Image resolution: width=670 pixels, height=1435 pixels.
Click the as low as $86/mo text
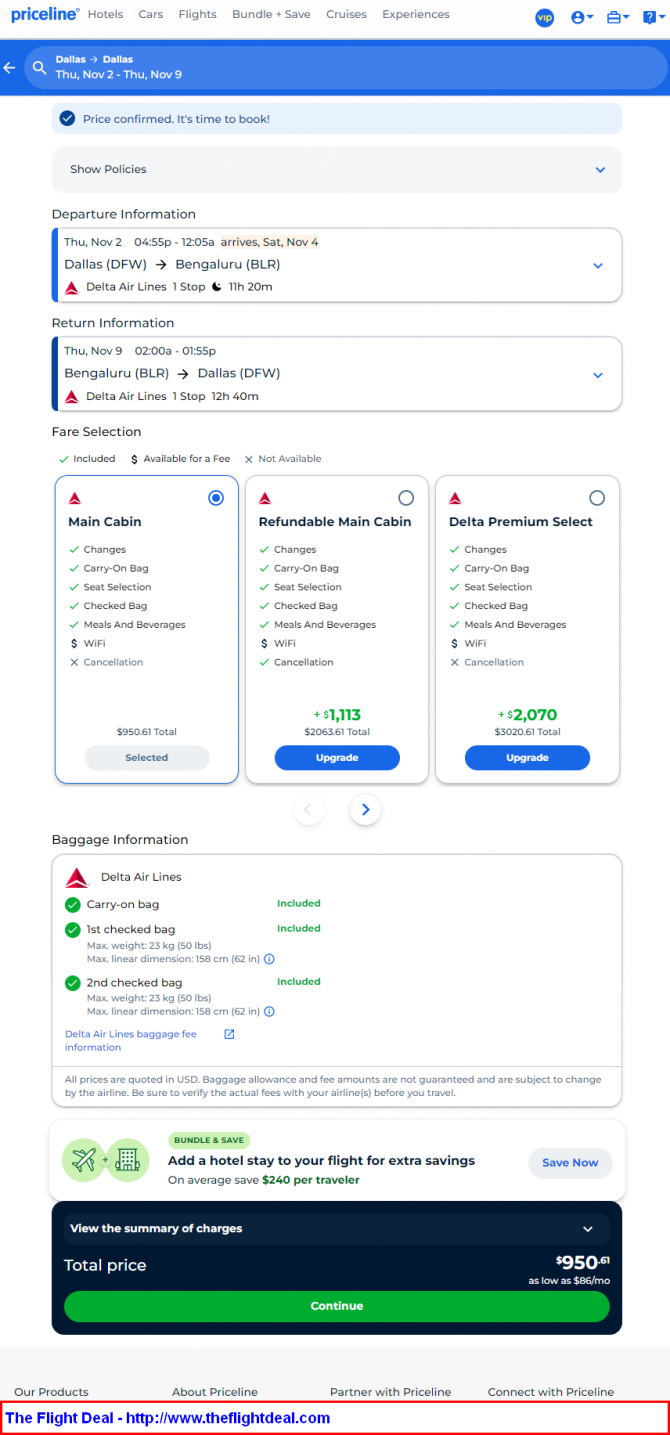(569, 1280)
